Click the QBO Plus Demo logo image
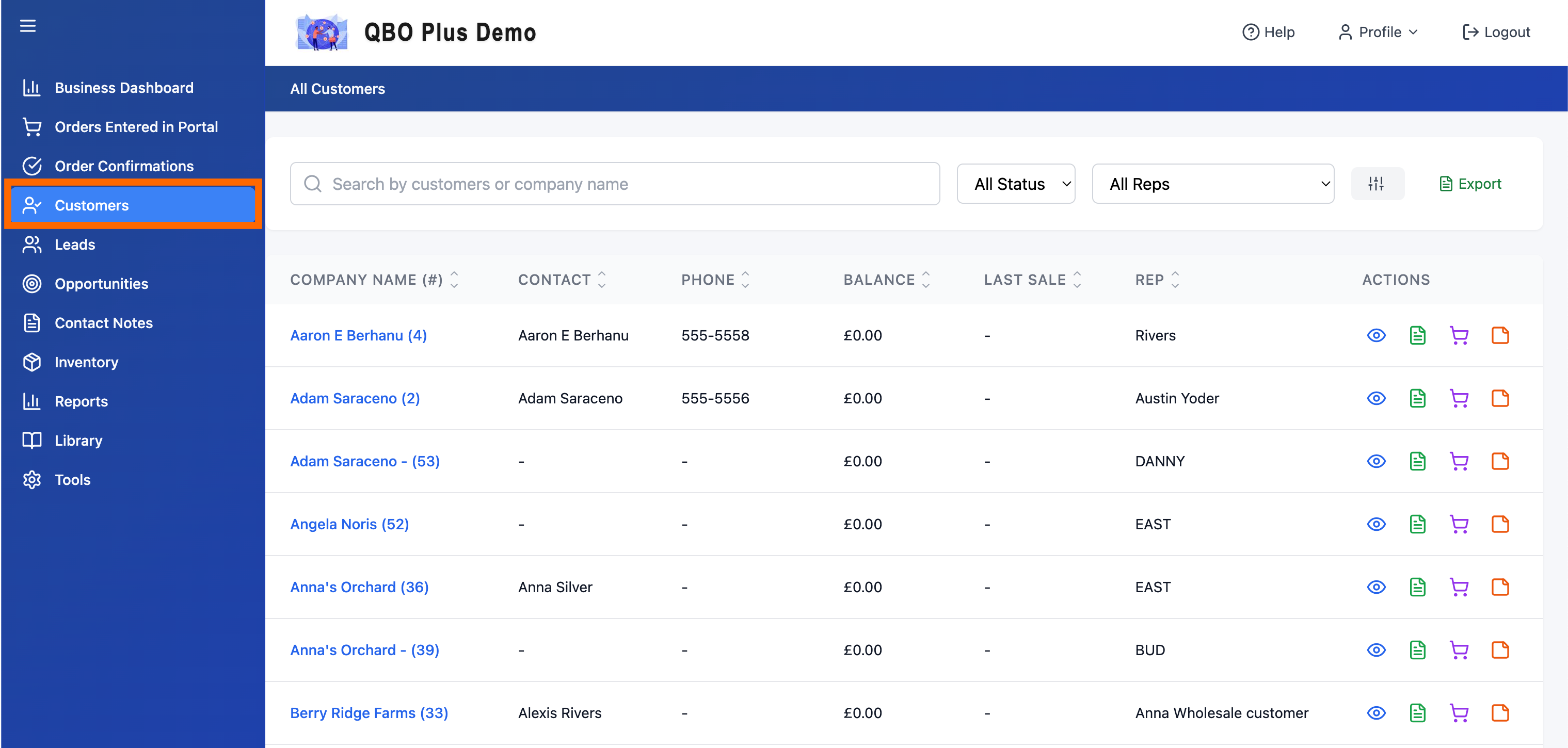Screen dimensions: 1568x748 322,32
